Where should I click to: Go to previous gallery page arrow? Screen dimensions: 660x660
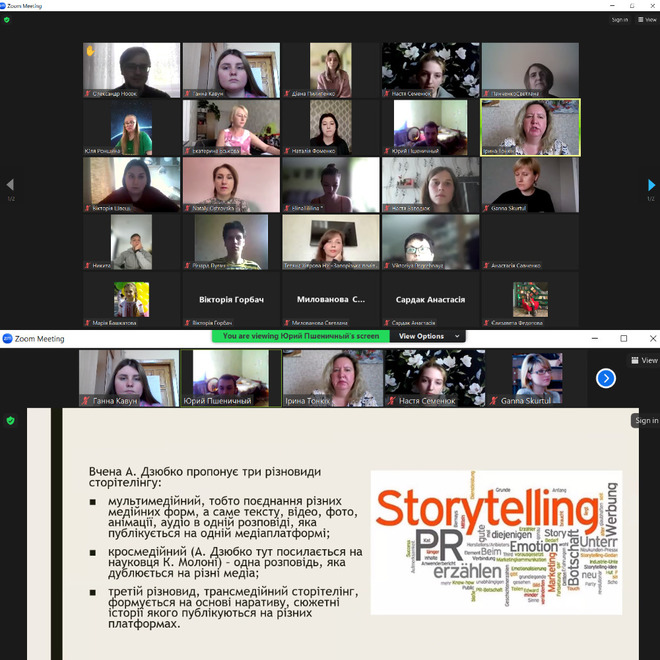coord(10,185)
